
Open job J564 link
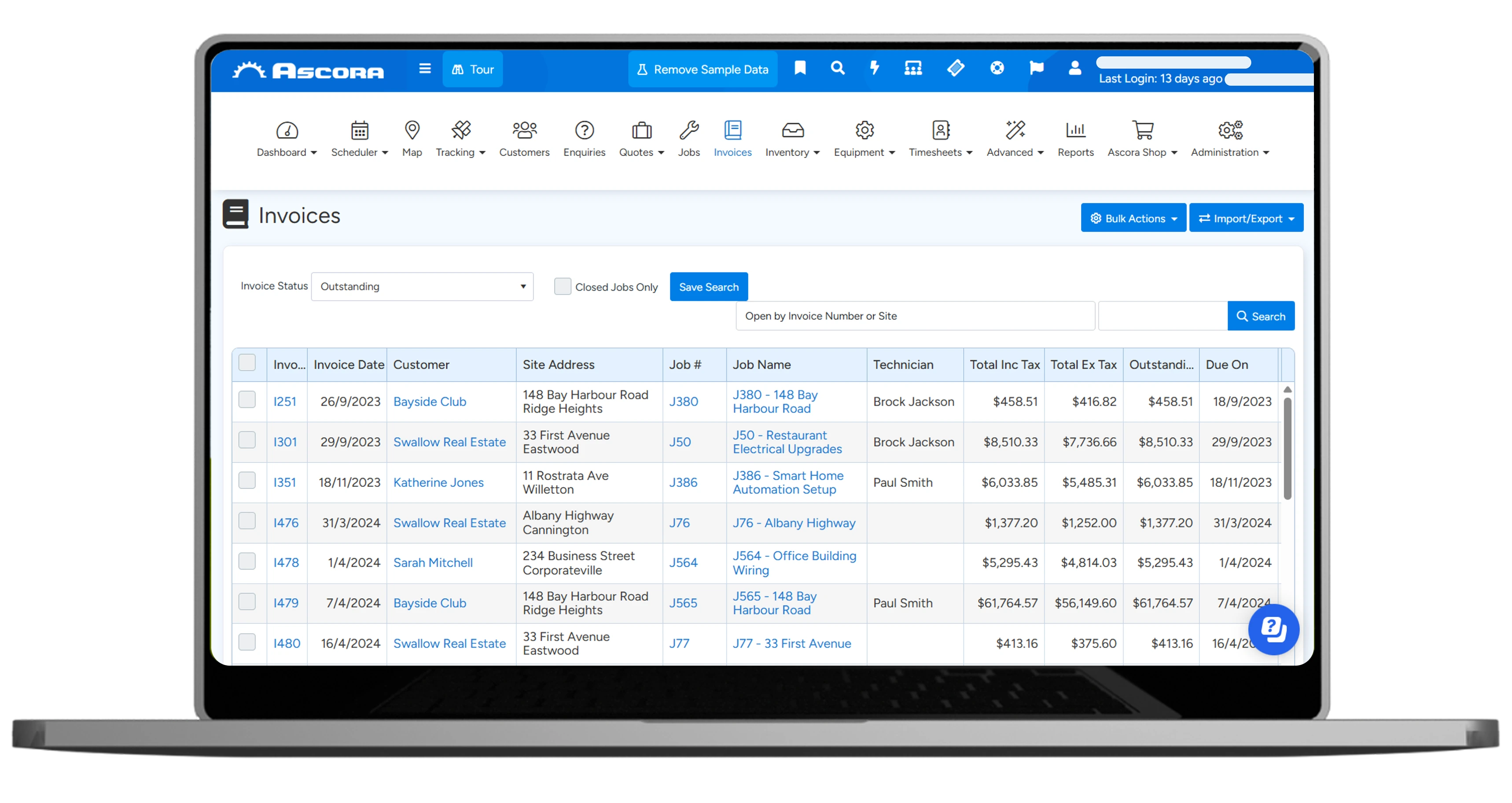(x=684, y=563)
